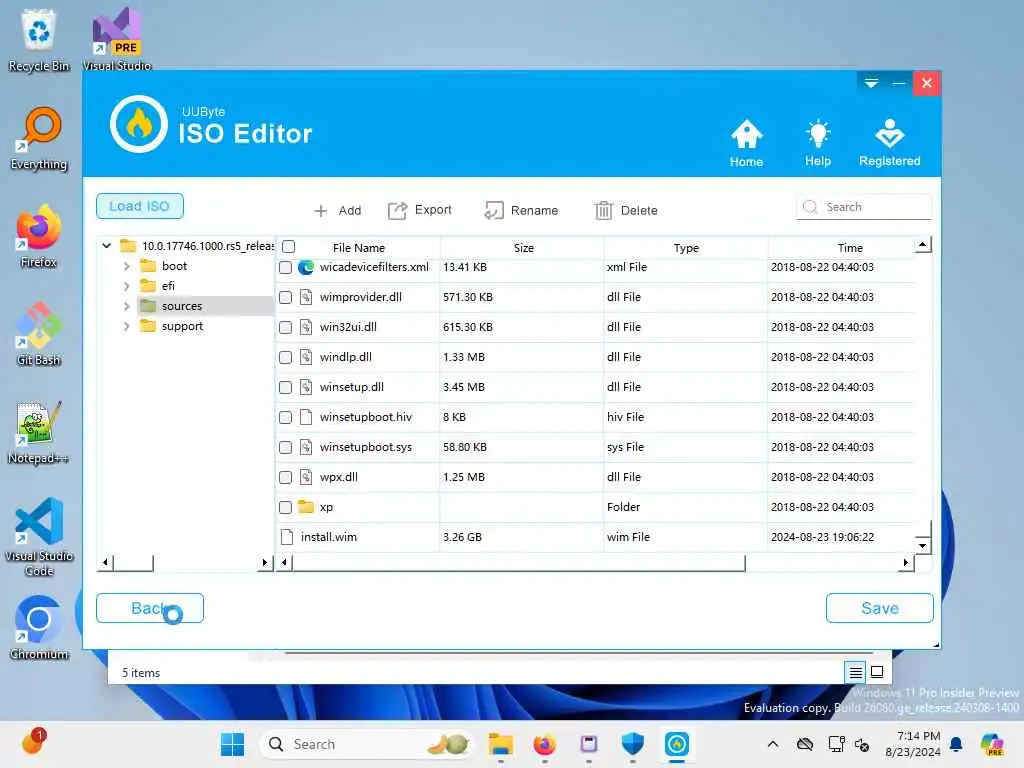Sort by Size column header

tap(523, 248)
